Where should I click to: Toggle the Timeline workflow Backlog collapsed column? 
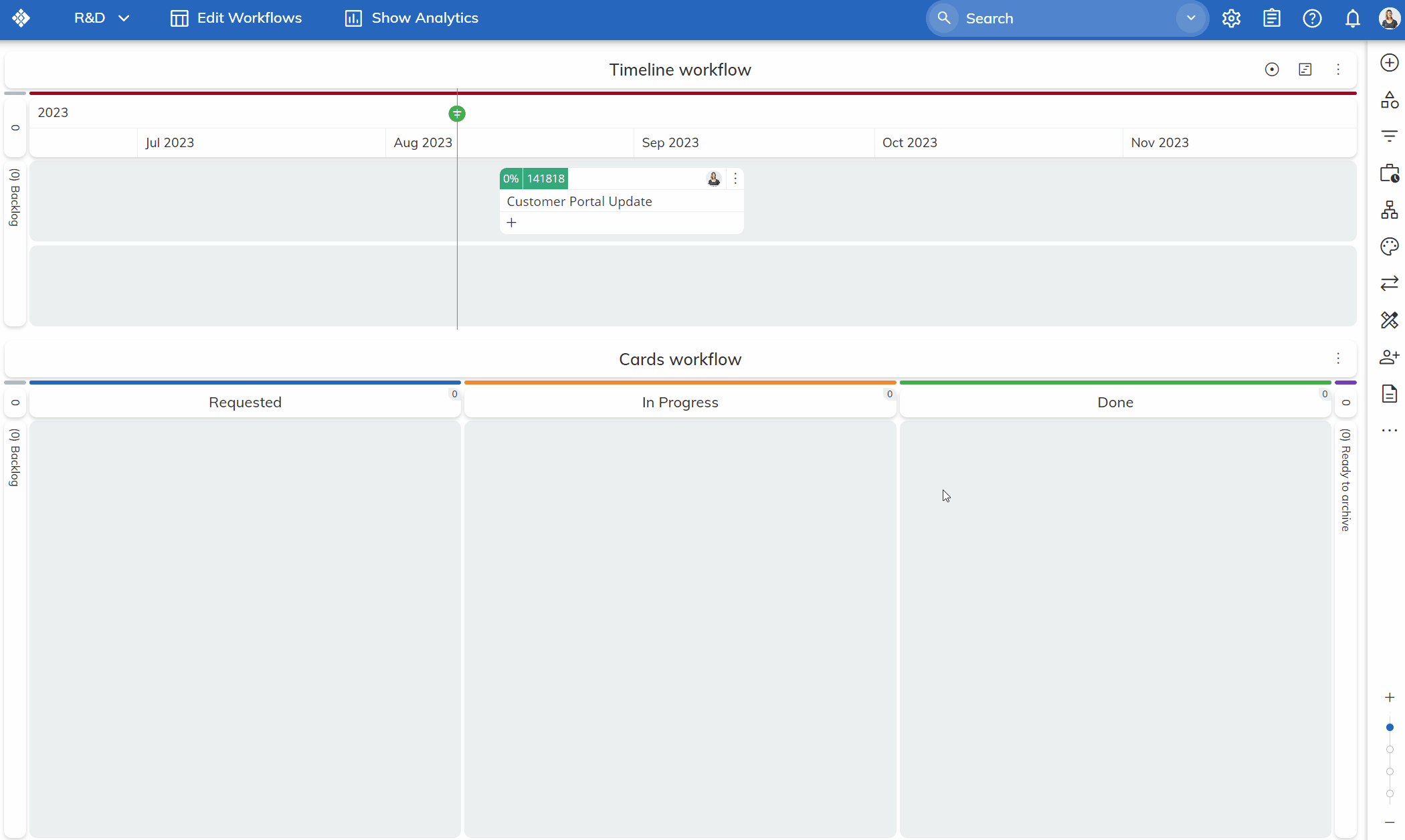15,197
